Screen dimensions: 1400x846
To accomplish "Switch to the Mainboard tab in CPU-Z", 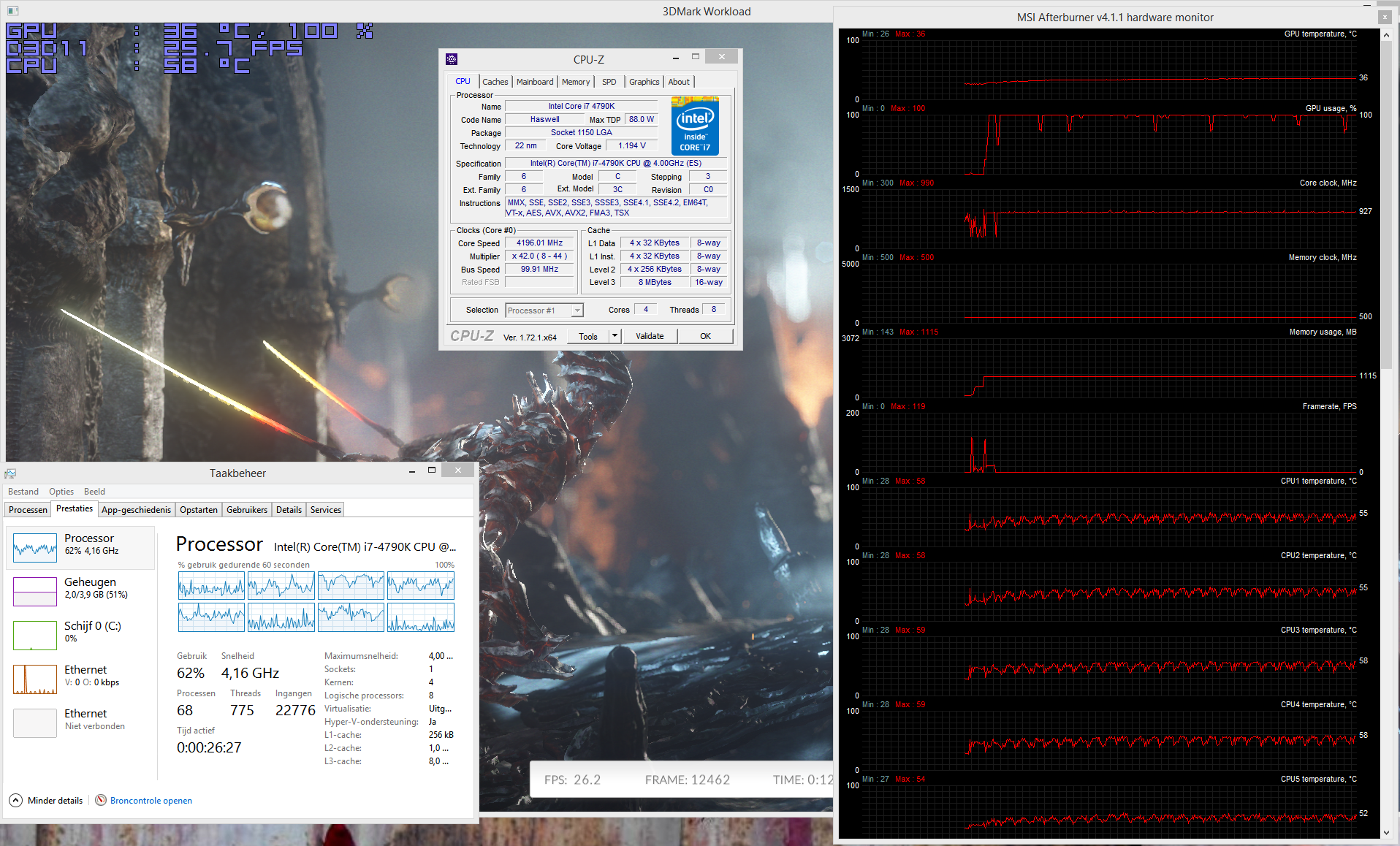I will pyautogui.click(x=535, y=82).
